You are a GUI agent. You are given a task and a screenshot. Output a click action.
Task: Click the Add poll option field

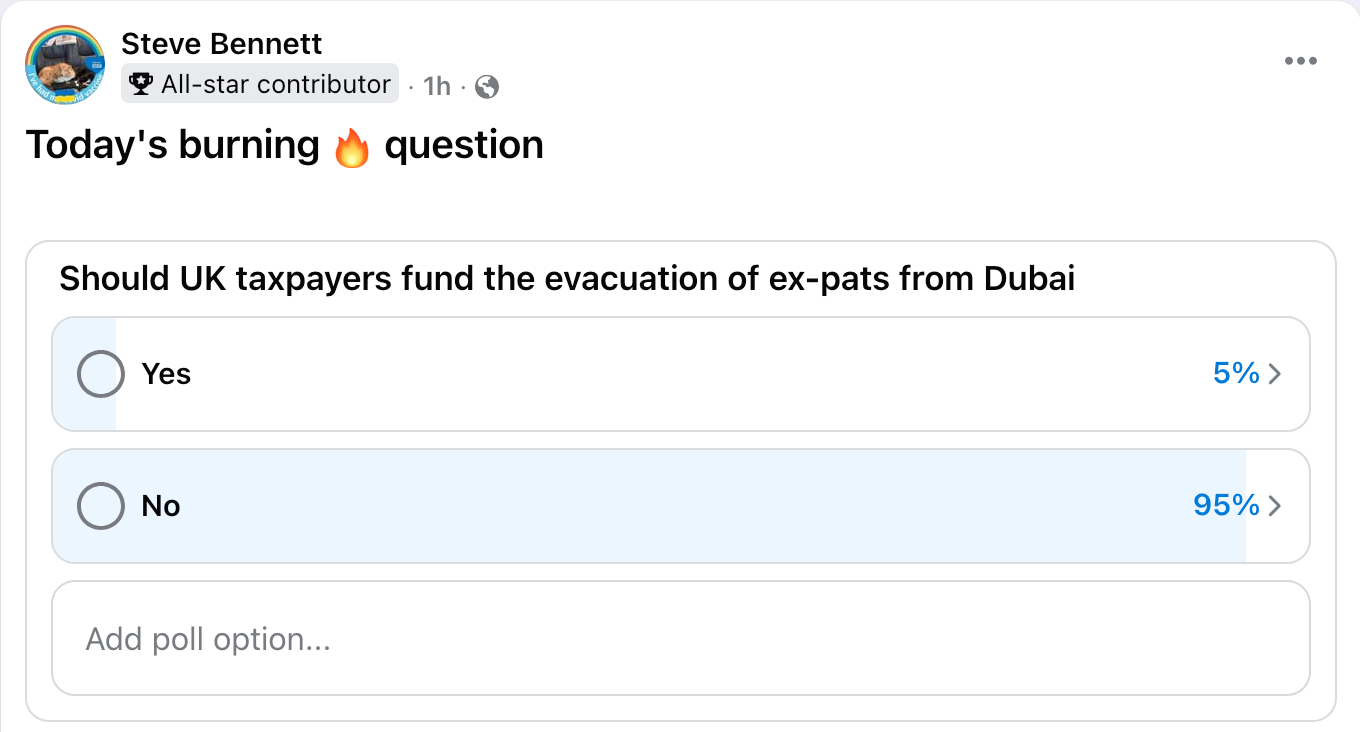[680, 639]
